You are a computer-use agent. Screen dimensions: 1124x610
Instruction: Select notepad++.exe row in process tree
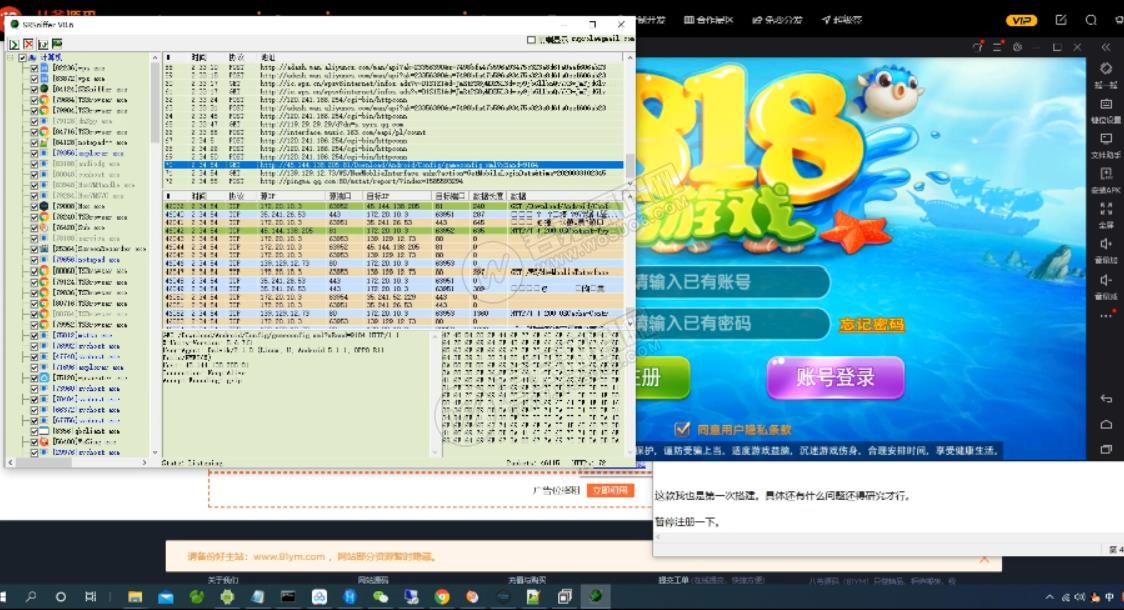coord(88,143)
